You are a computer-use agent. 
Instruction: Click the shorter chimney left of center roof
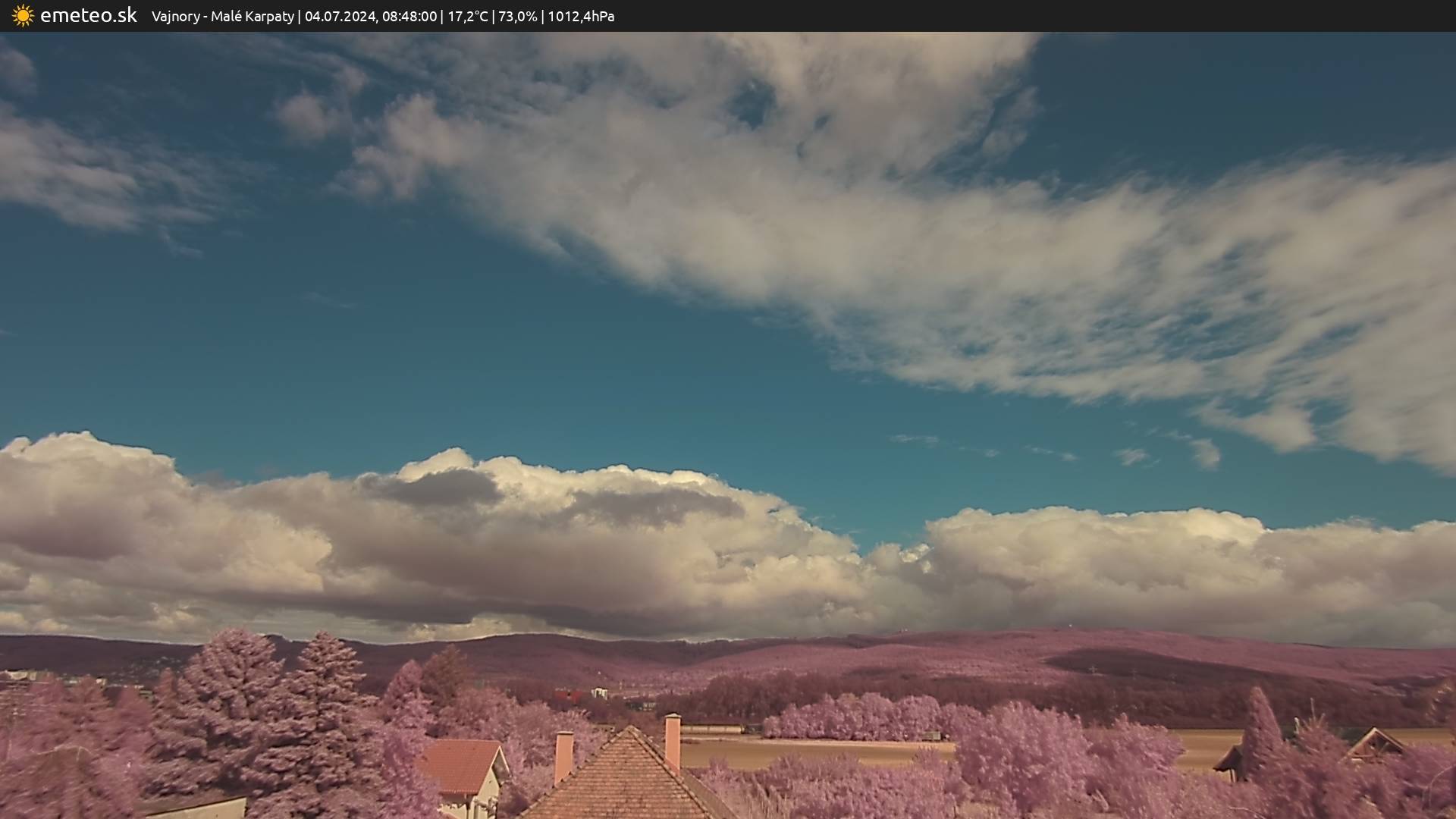click(x=563, y=755)
